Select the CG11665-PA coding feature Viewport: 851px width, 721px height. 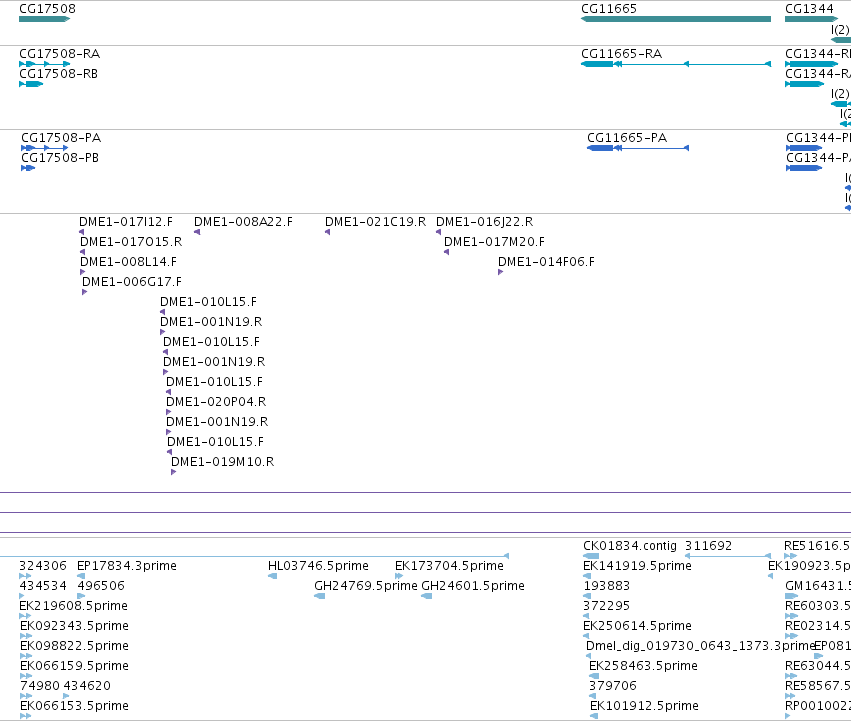638,148
